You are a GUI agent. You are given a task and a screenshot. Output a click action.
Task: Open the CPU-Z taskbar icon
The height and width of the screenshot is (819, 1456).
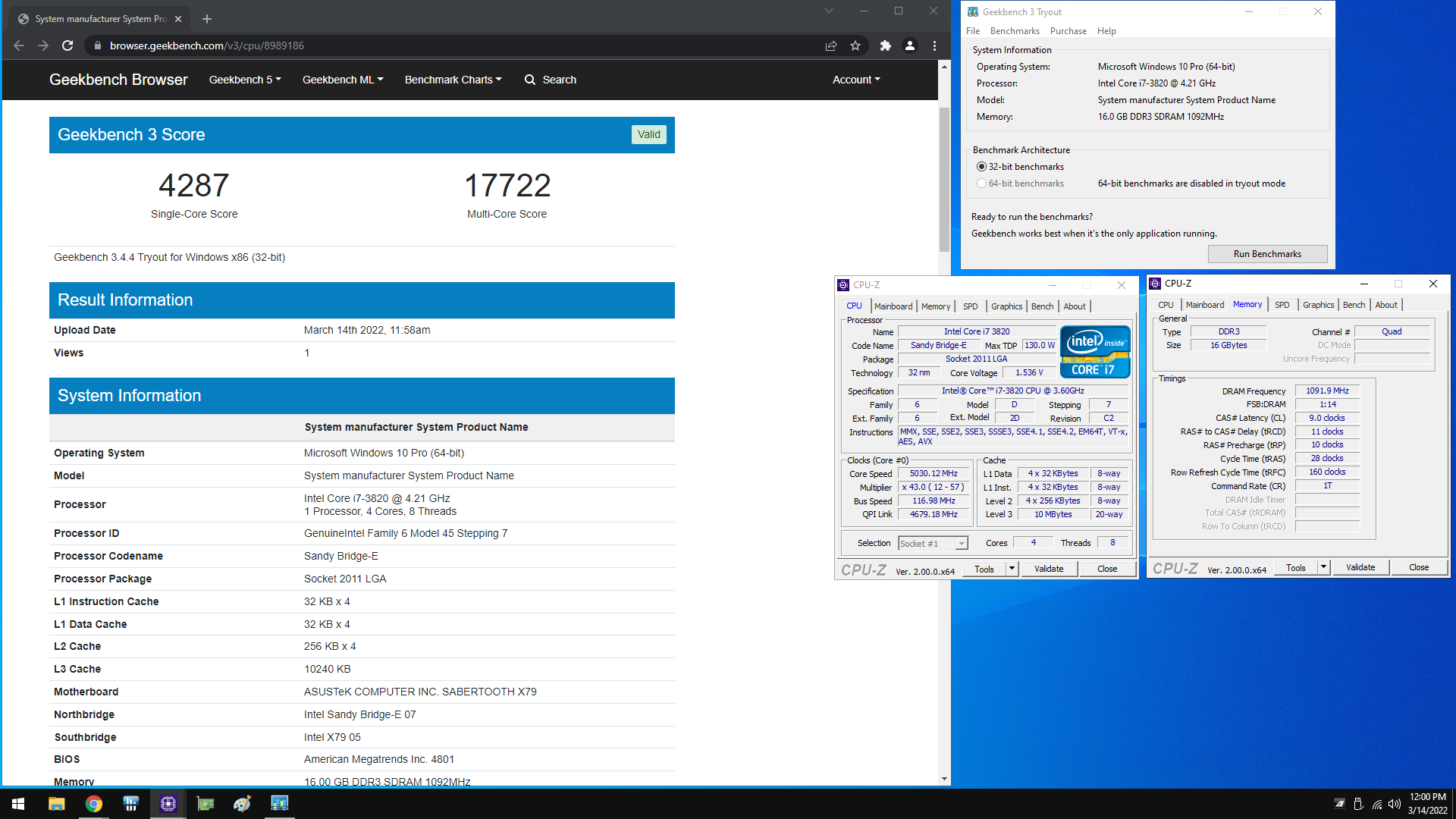pyautogui.click(x=168, y=804)
